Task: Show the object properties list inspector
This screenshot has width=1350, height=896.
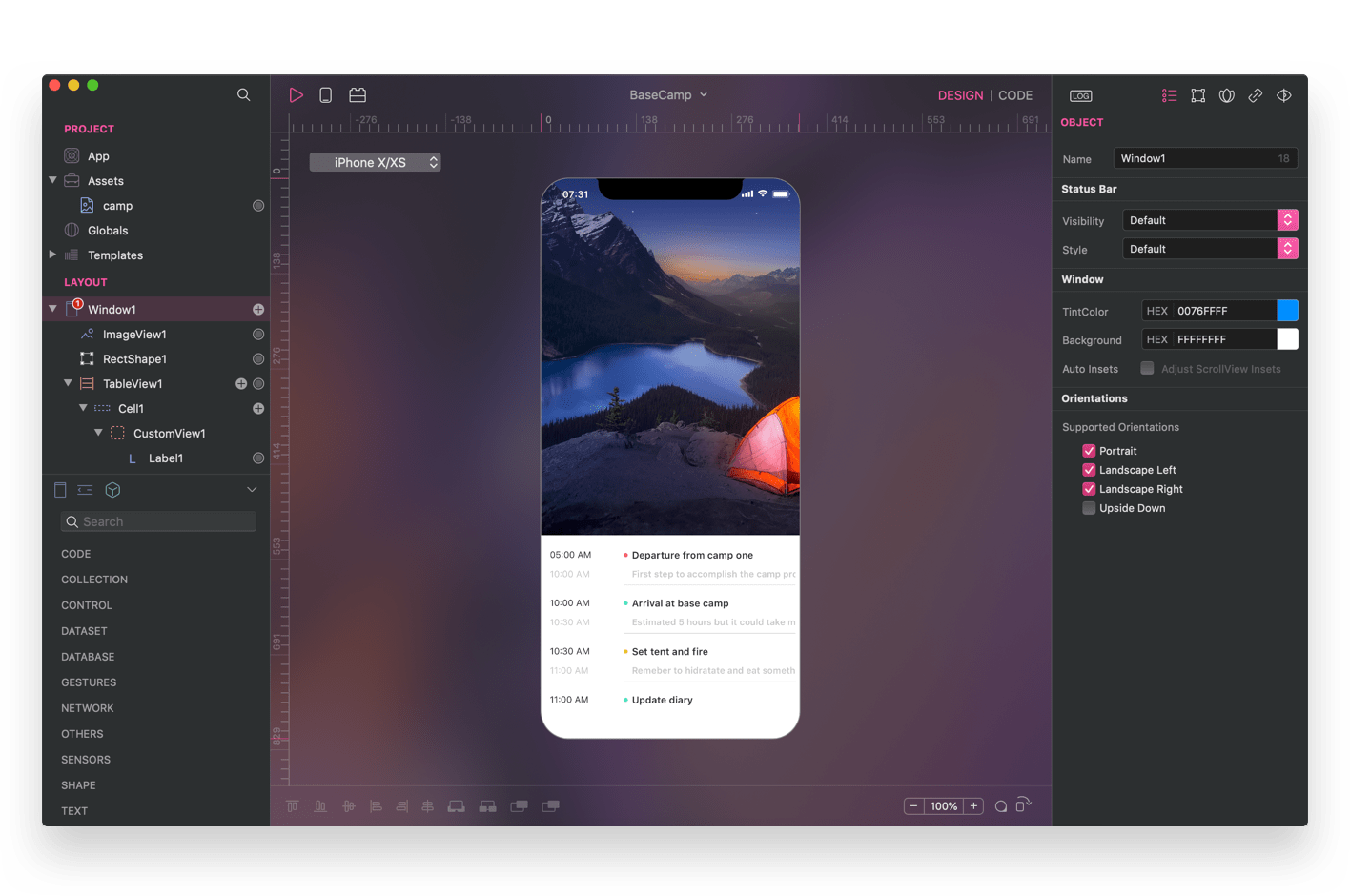Action: (1169, 95)
